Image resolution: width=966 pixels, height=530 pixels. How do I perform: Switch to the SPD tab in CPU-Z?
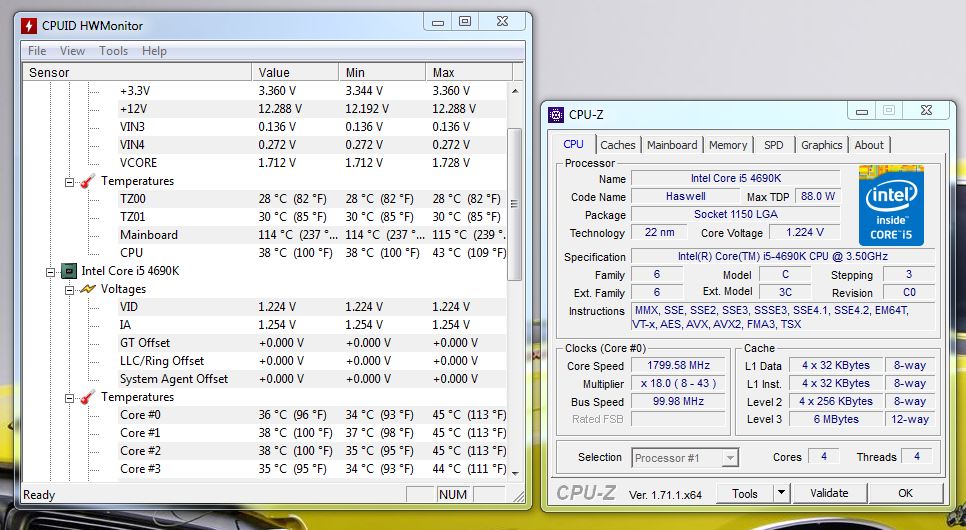(x=774, y=145)
